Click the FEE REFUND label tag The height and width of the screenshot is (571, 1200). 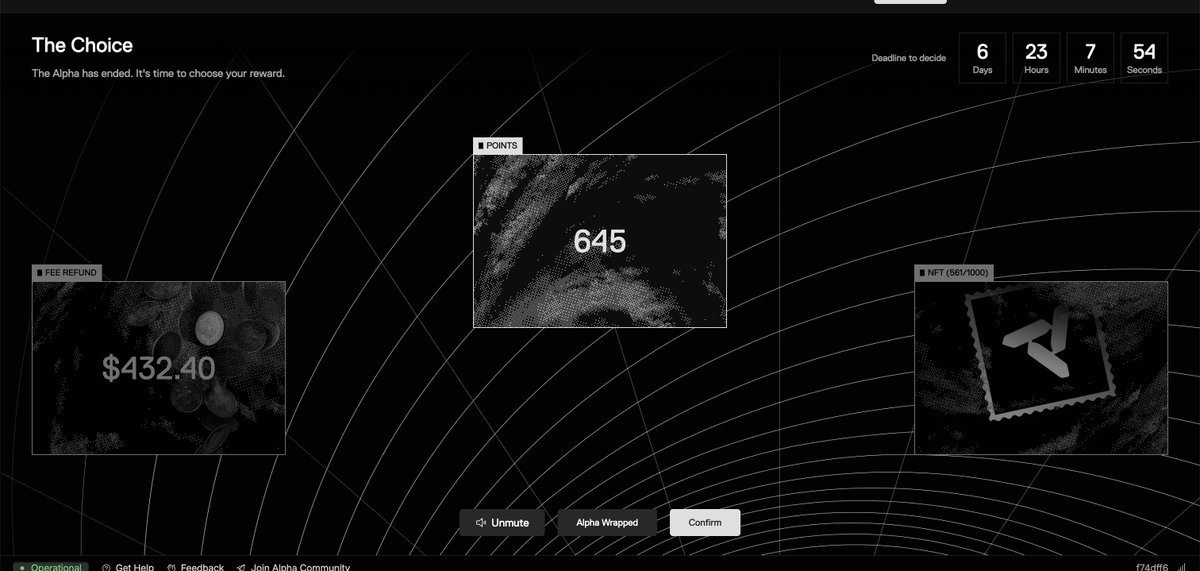coord(67,273)
